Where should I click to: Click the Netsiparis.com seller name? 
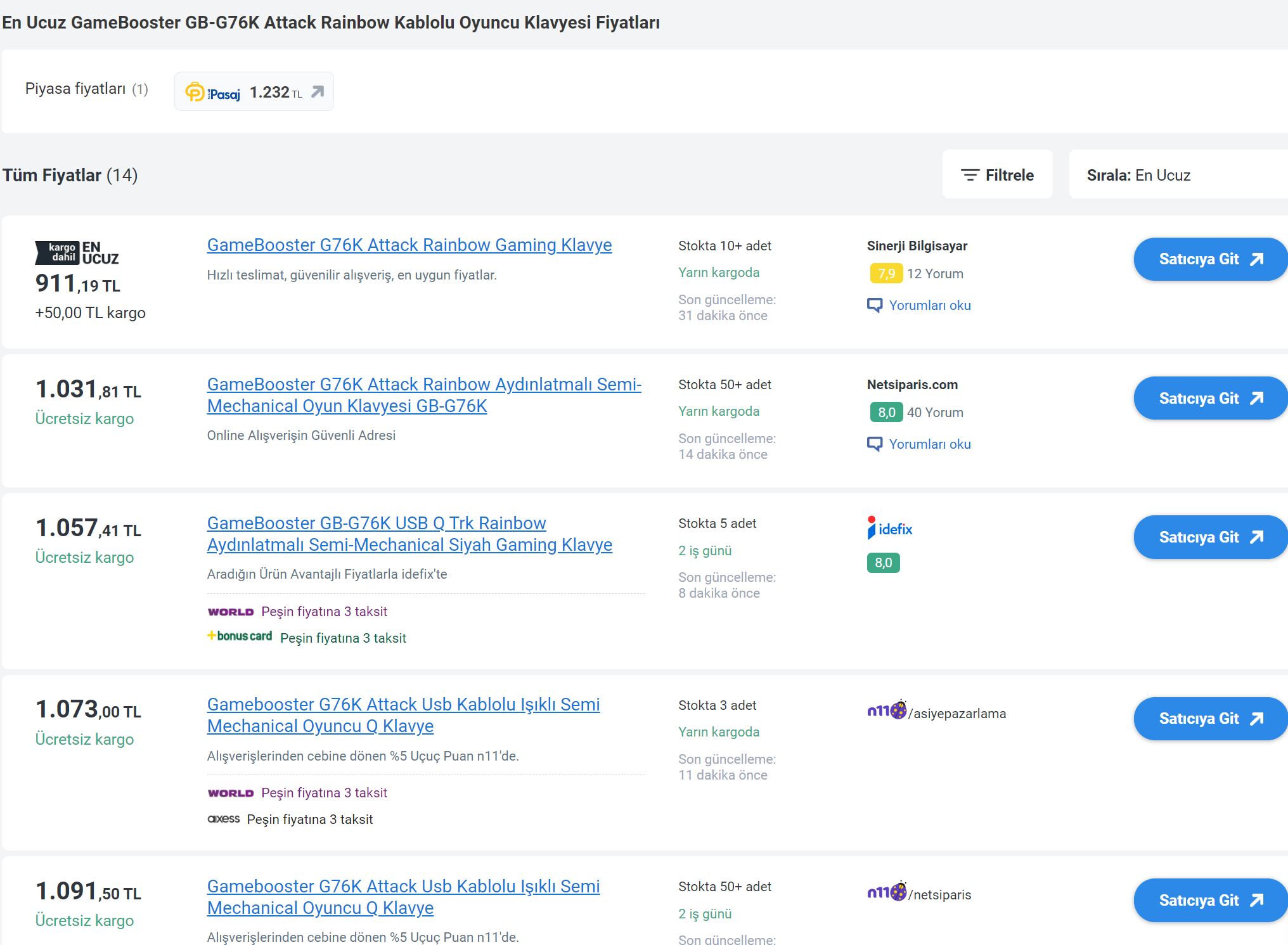[x=912, y=385]
